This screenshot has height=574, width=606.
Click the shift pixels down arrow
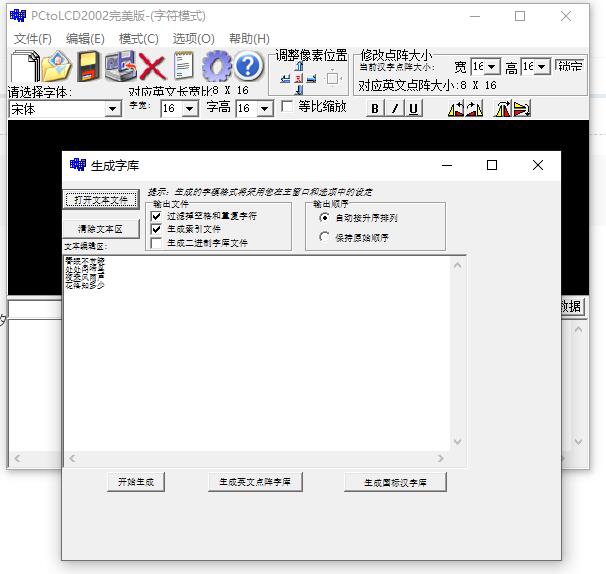click(x=299, y=90)
